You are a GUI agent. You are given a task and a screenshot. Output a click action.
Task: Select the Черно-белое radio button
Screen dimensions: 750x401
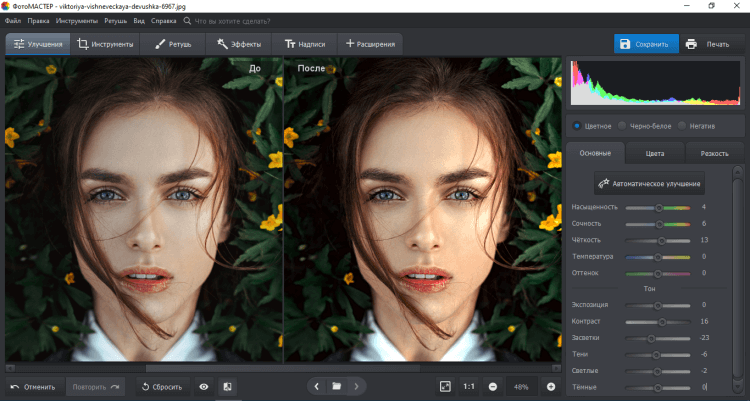(622, 126)
